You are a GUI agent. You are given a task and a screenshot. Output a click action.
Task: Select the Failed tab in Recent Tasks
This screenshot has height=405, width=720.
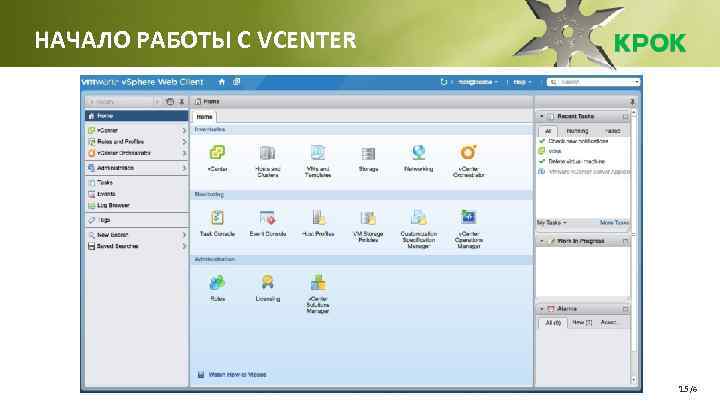coord(612,131)
